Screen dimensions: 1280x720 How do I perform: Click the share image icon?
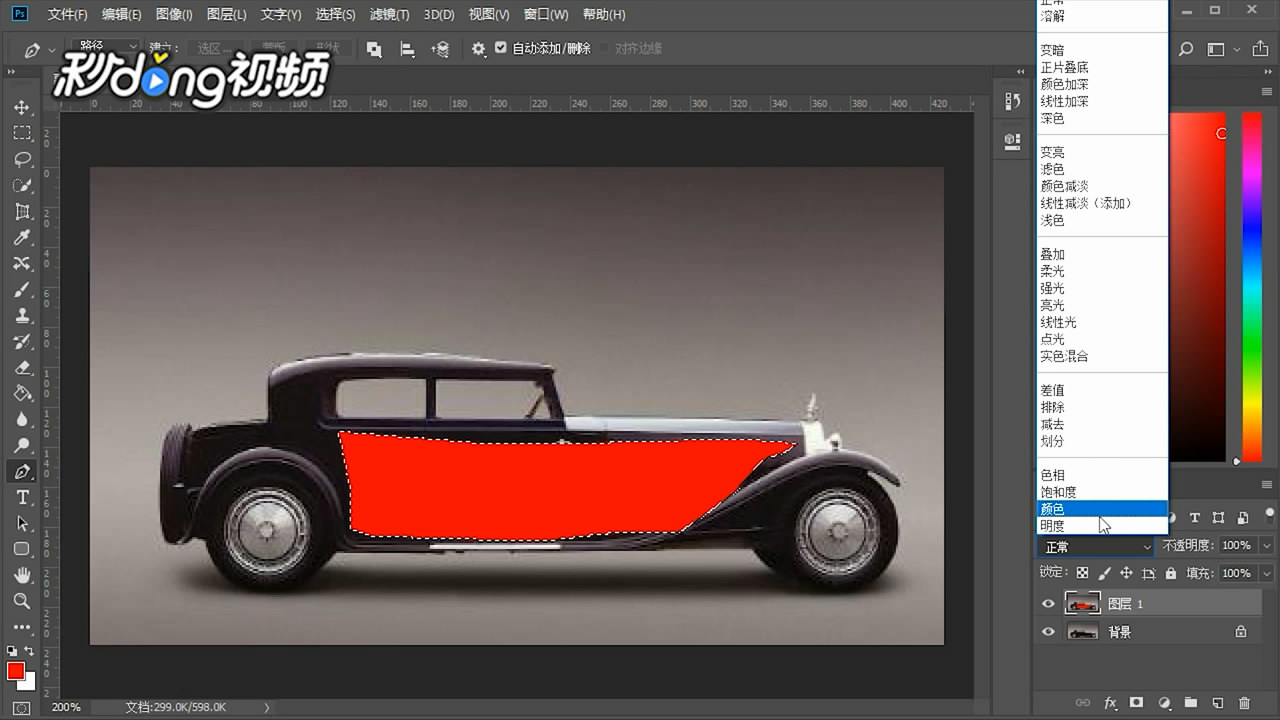click(1260, 49)
